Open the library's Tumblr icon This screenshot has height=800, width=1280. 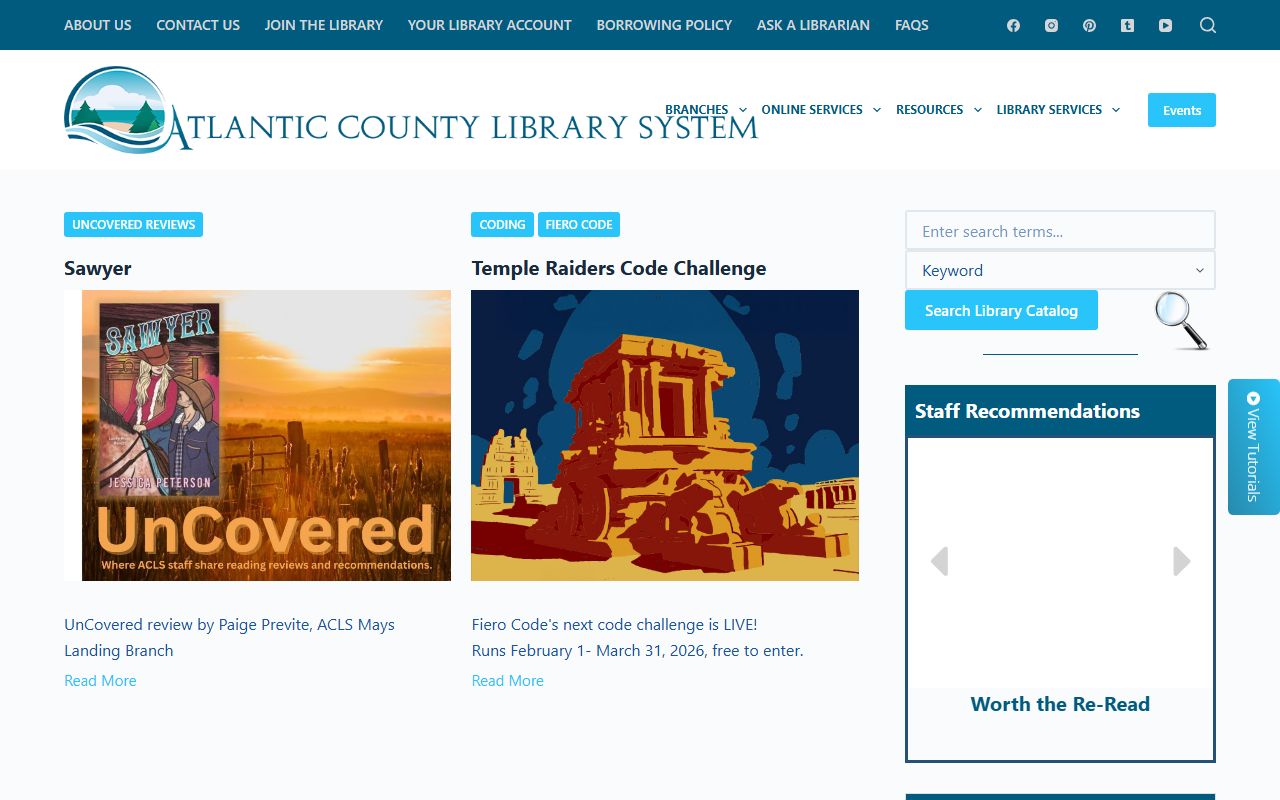pyautogui.click(x=1127, y=25)
